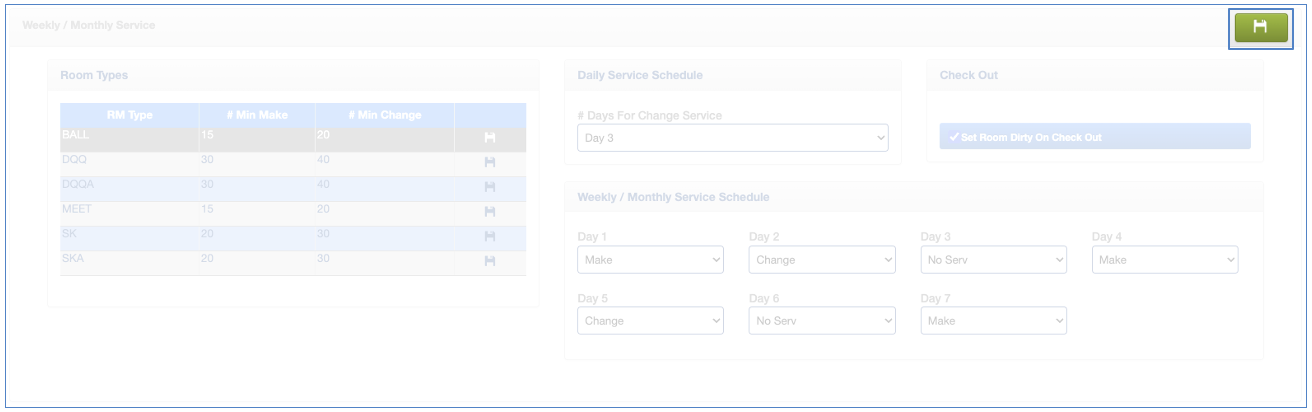The height and width of the screenshot is (412, 1312).
Task: Click the BALL Min Make value cell
Action: tap(256, 134)
